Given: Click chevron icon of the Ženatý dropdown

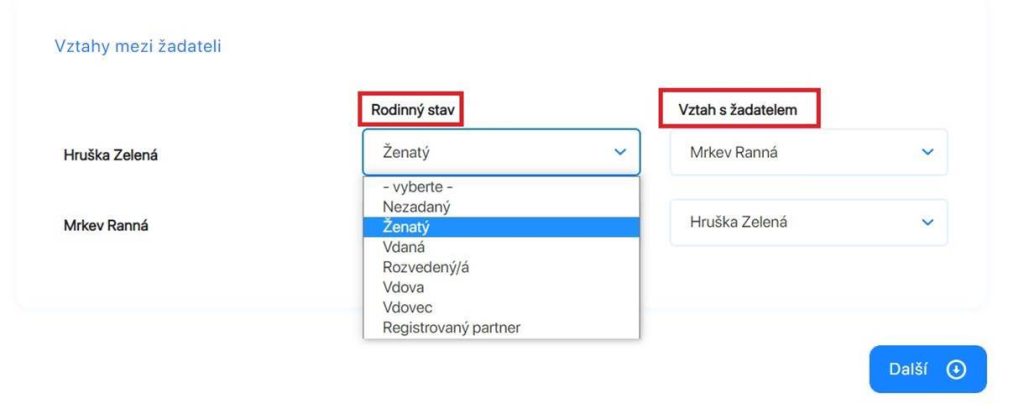Looking at the screenshot, I should [x=620, y=152].
